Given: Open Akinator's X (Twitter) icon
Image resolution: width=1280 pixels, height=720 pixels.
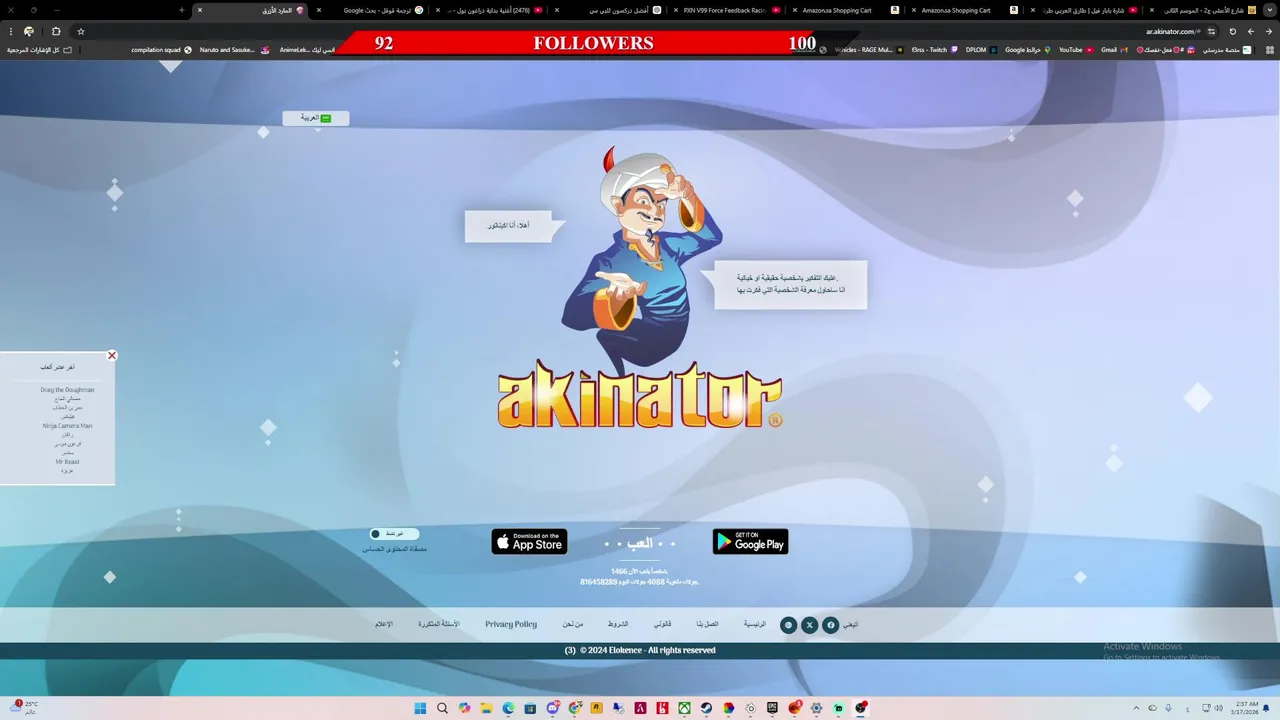Looking at the screenshot, I should (809, 625).
